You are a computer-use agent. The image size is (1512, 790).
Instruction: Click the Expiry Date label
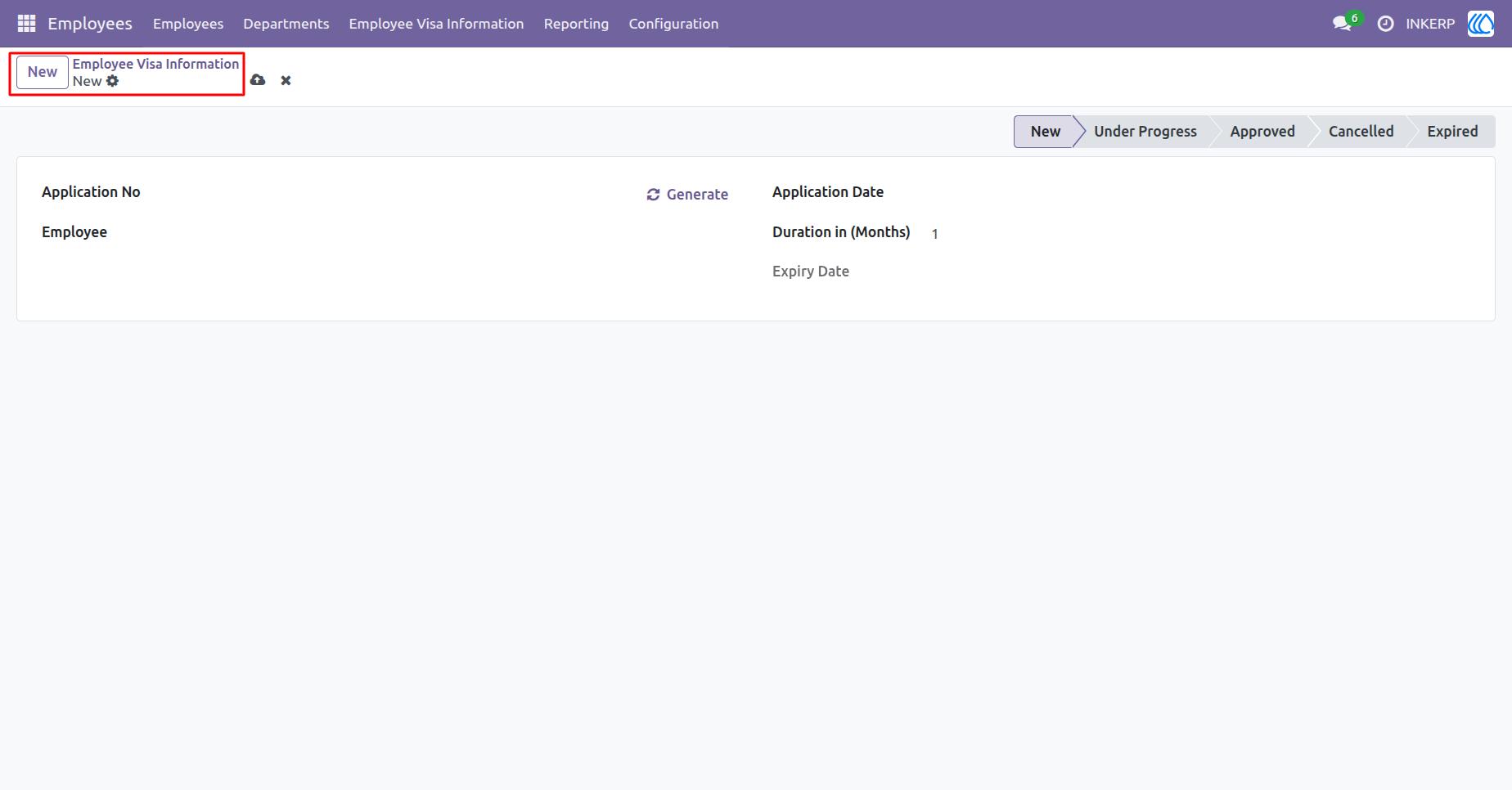(x=811, y=272)
